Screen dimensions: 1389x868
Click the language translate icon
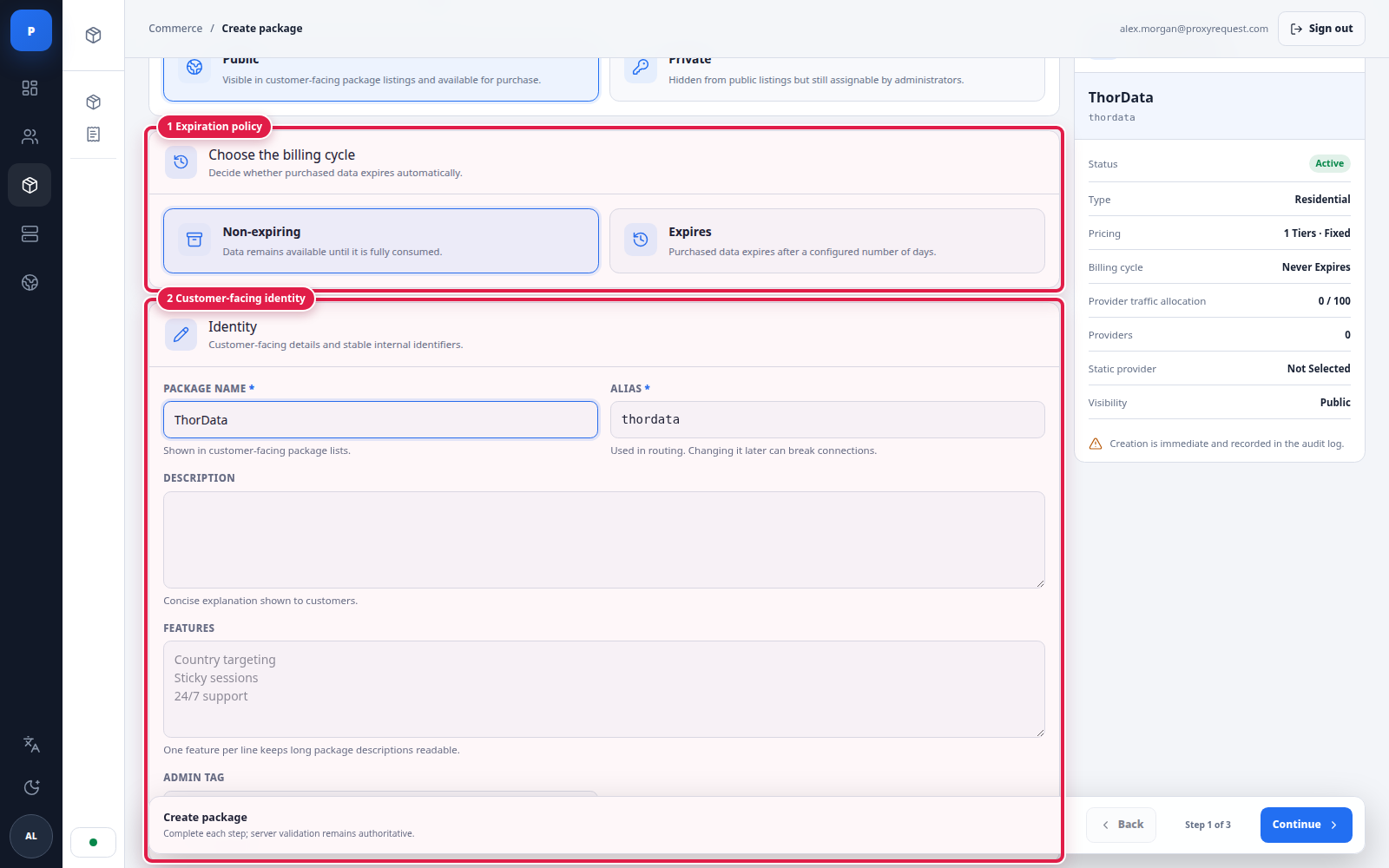coord(31,744)
